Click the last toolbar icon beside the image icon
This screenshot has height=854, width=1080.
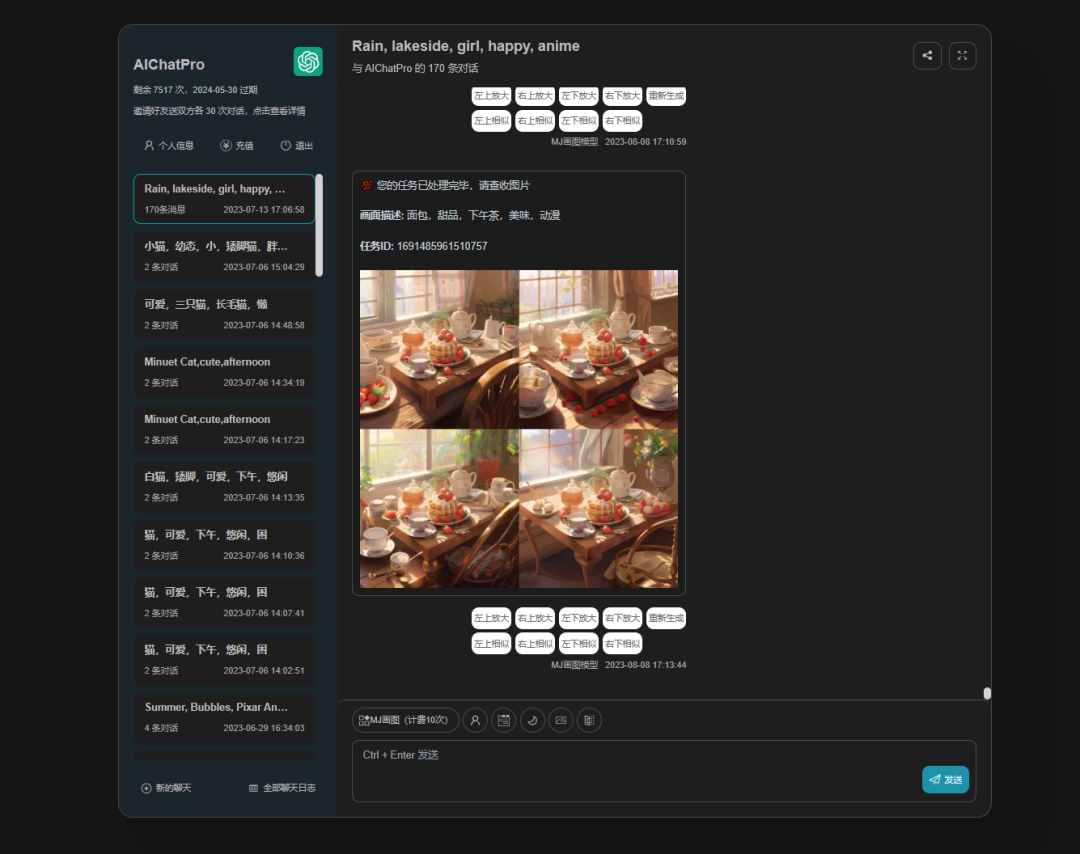coord(589,720)
